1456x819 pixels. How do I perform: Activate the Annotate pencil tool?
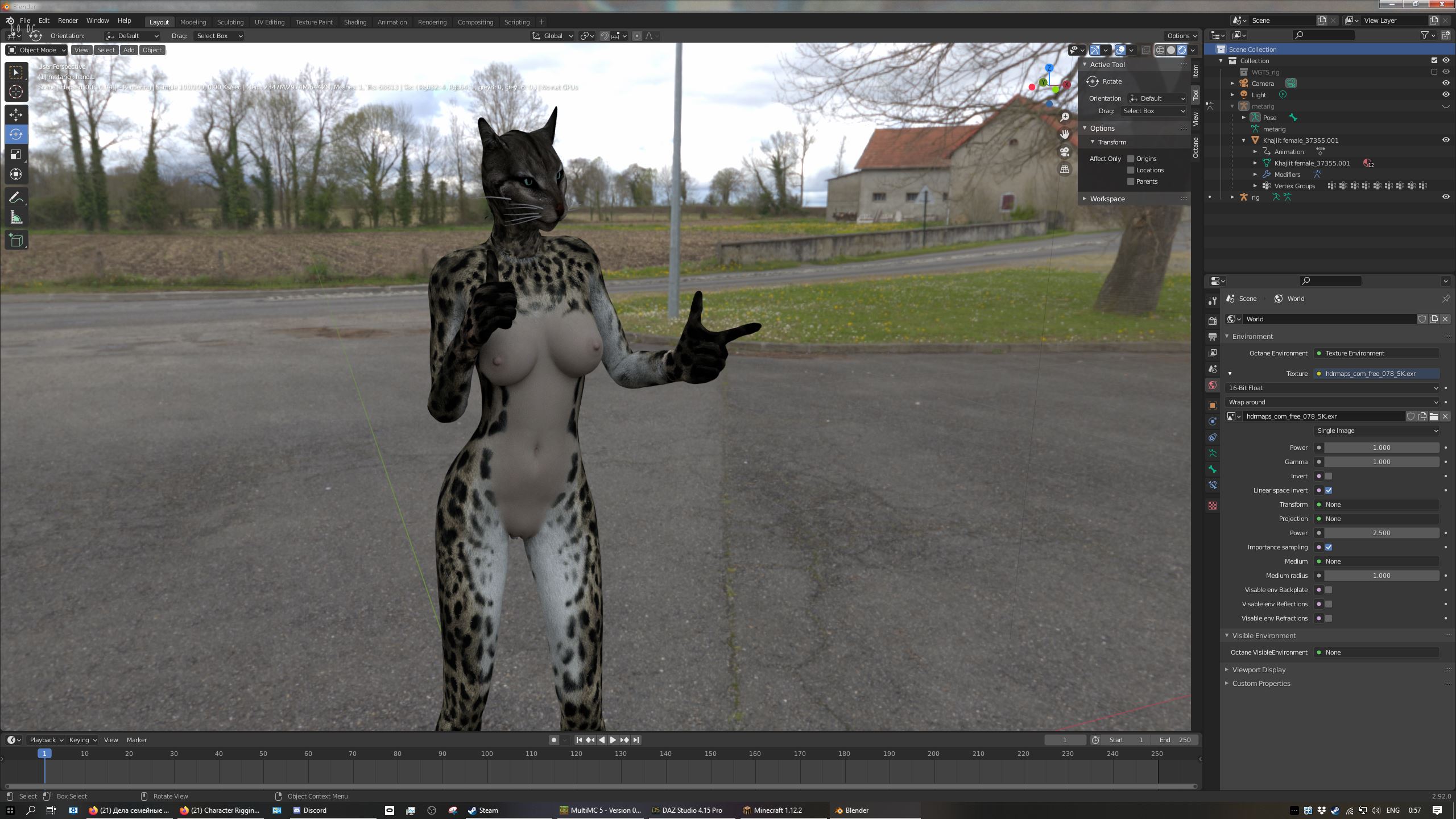tap(16, 197)
